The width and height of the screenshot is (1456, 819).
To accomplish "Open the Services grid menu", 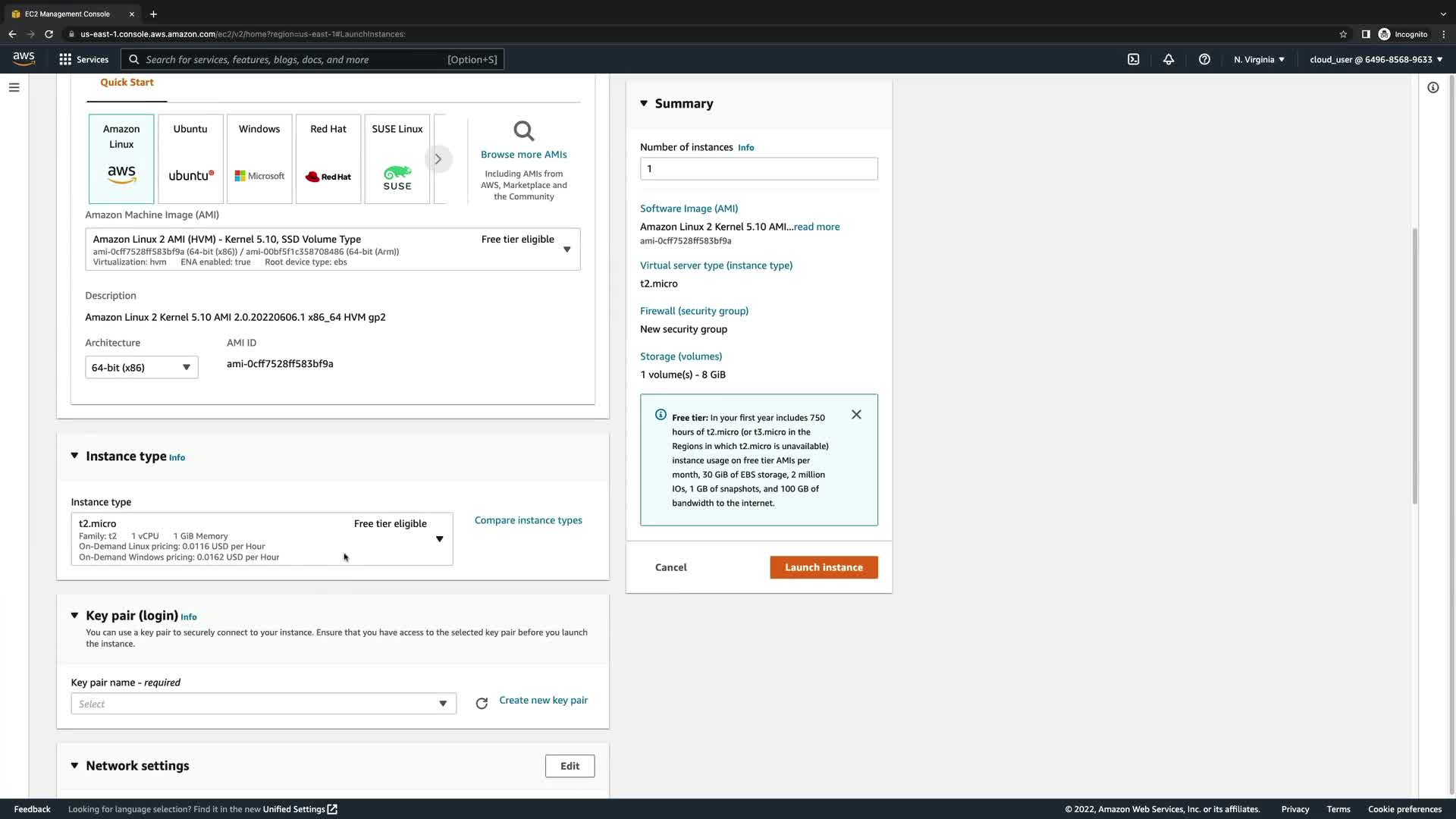I will tap(83, 59).
